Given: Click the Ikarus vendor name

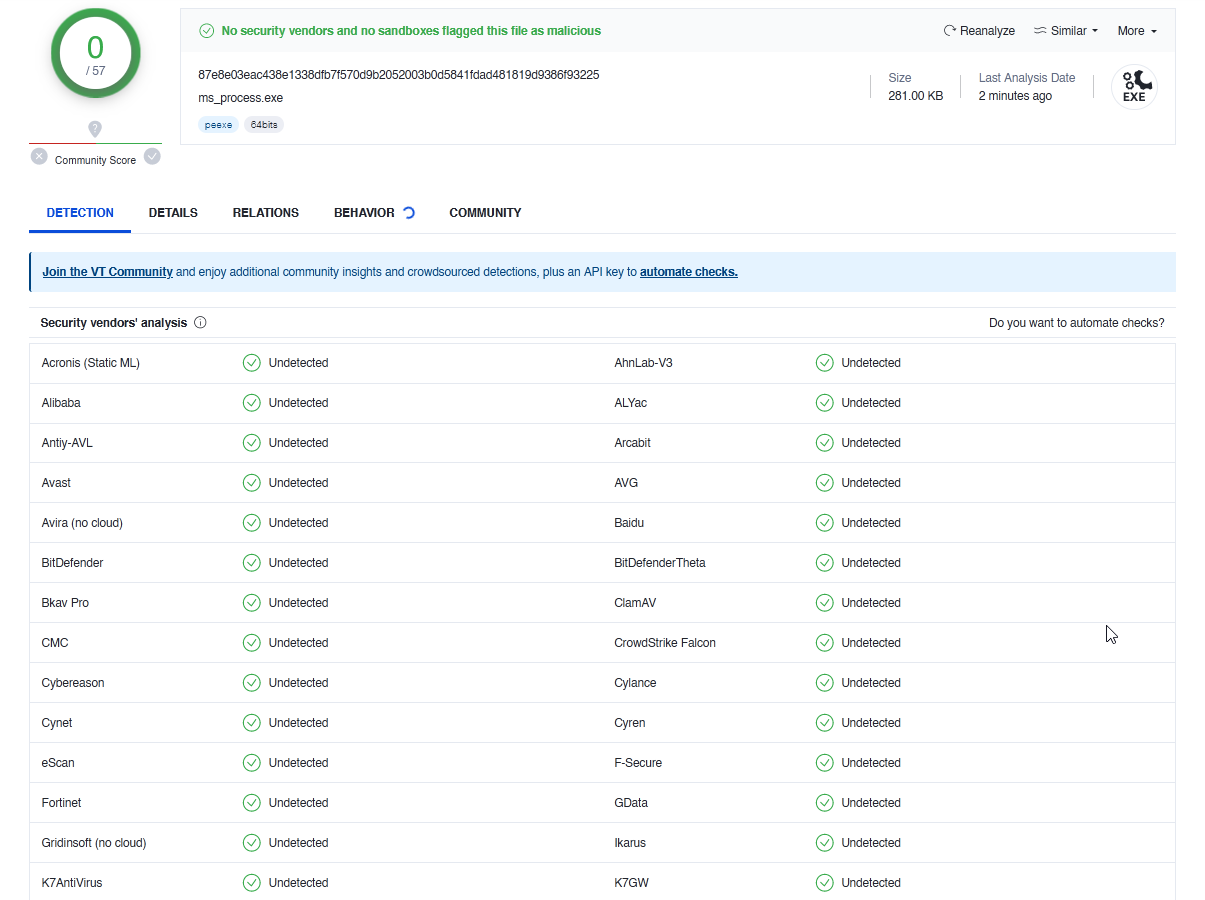Looking at the screenshot, I should click(x=630, y=843).
